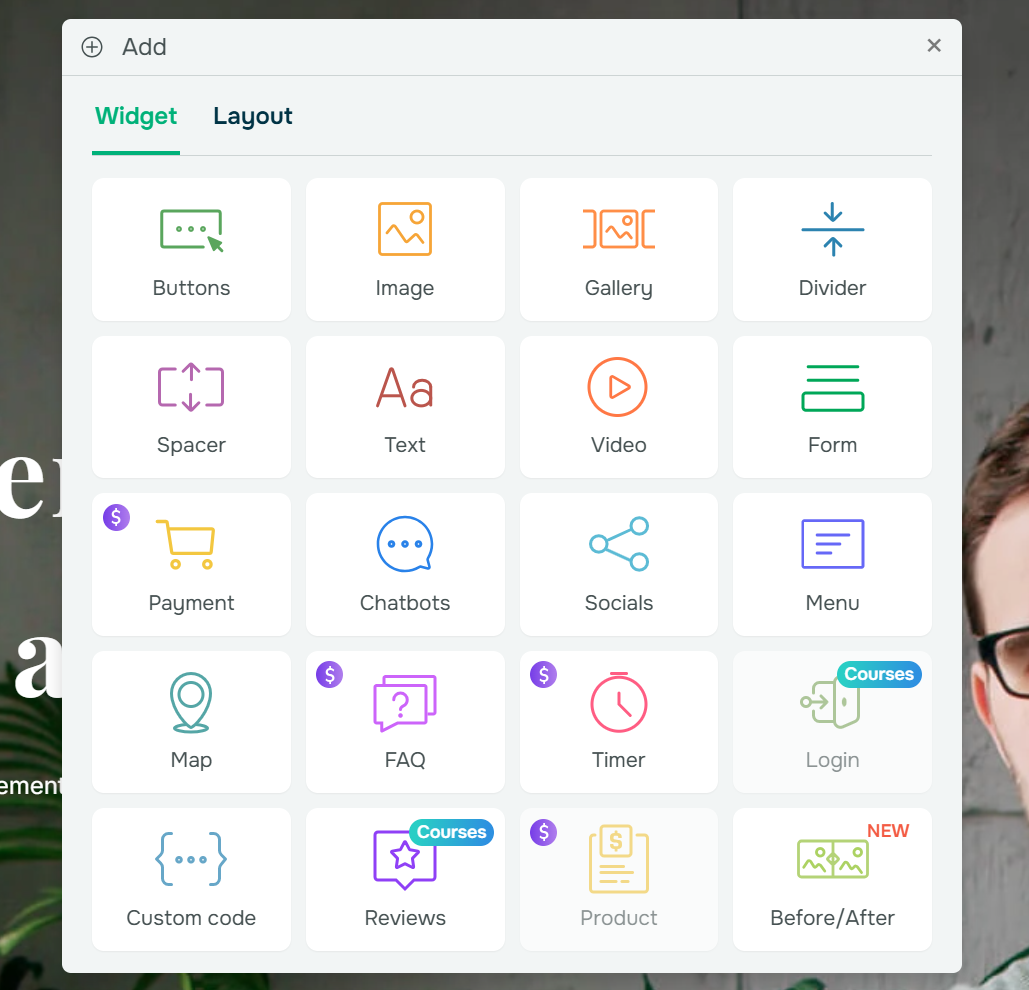Screen dimensions: 1029x990
Task: Insert a Form widget
Action: click(832, 407)
